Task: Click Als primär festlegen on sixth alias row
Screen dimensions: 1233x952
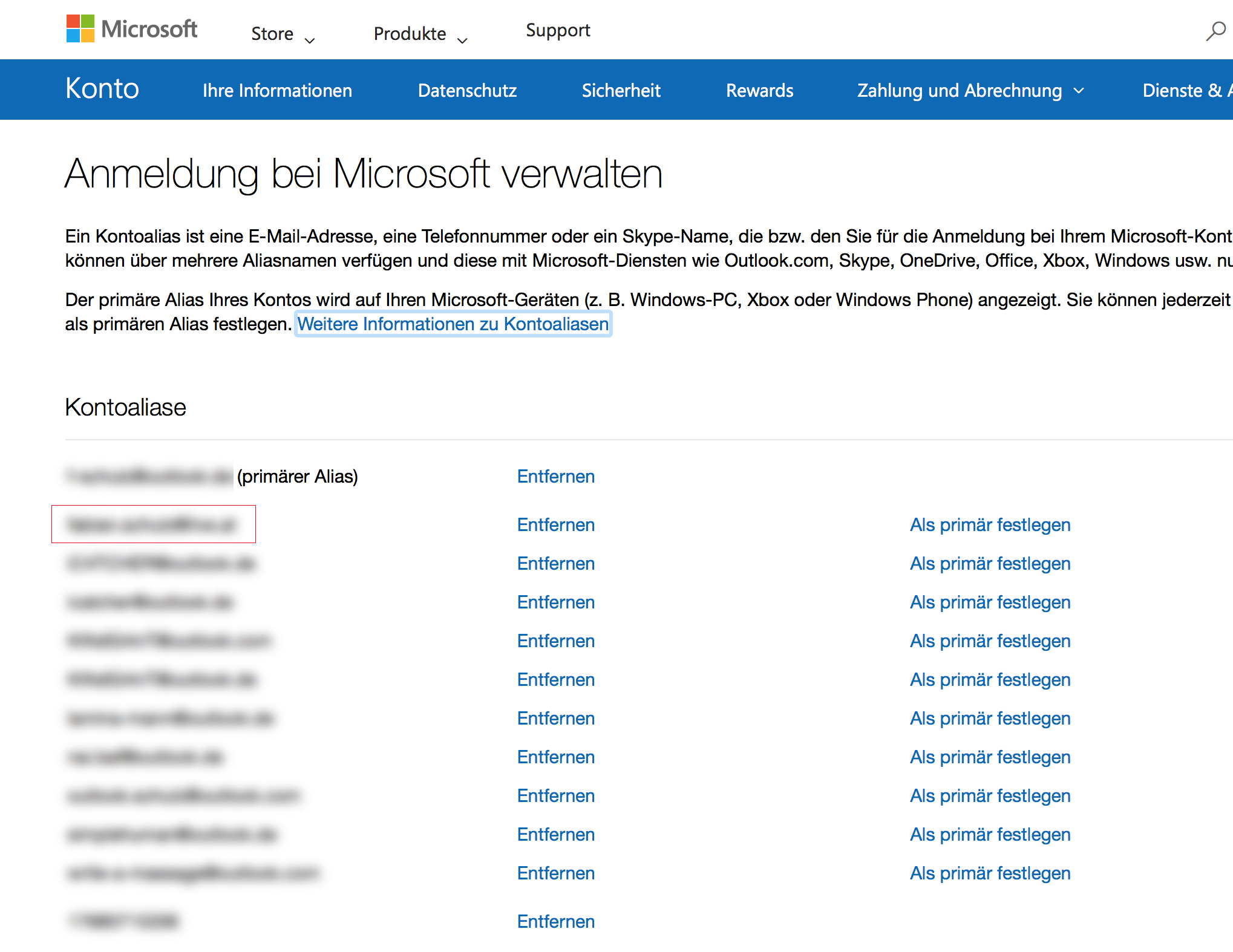Action: [x=990, y=680]
